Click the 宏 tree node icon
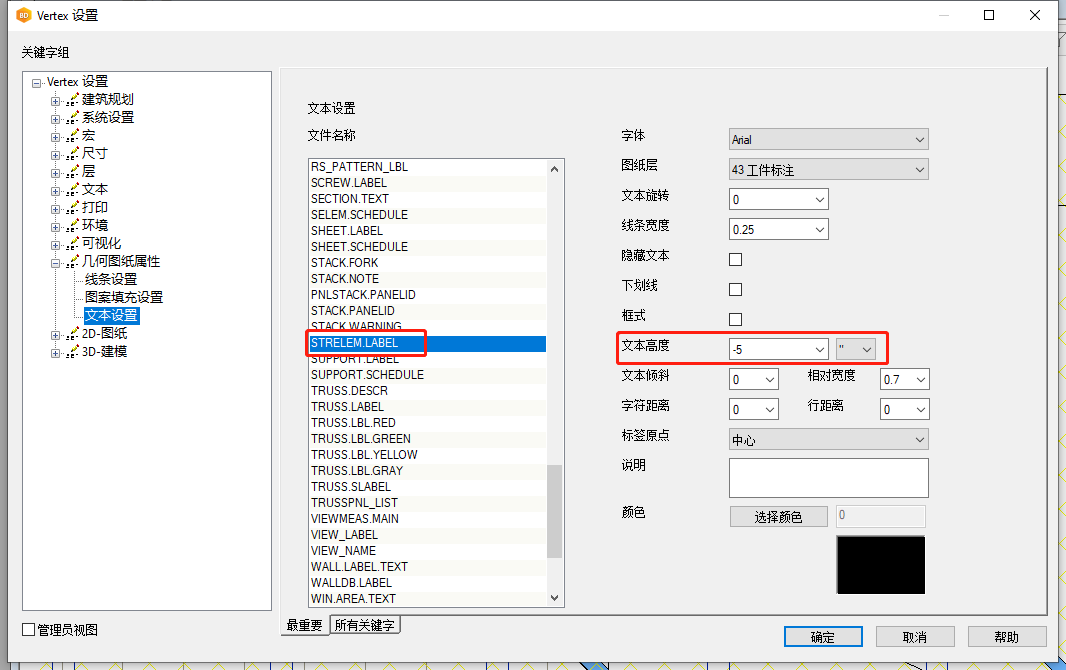This screenshot has height=670, width=1066. [72, 136]
